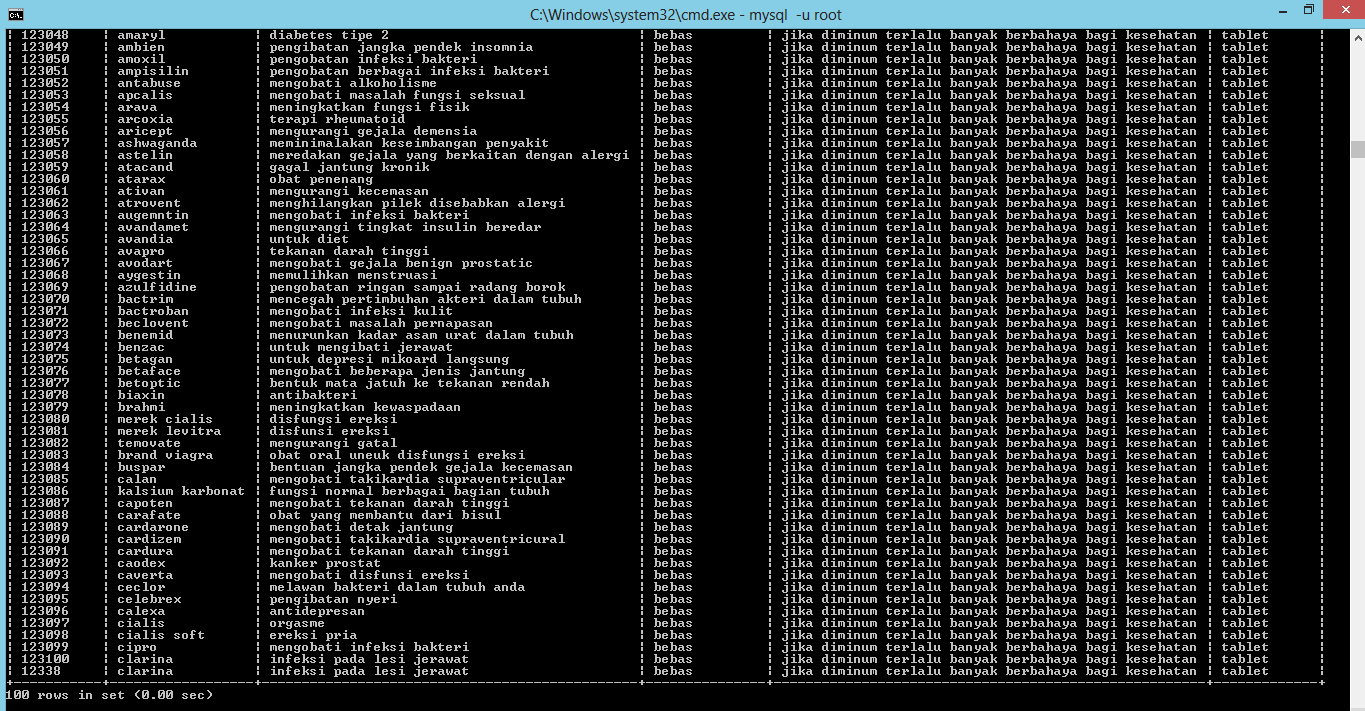Click 'antidepresan' description cell
Viewport: 1365px width, 711px height.
pos(317,611)
